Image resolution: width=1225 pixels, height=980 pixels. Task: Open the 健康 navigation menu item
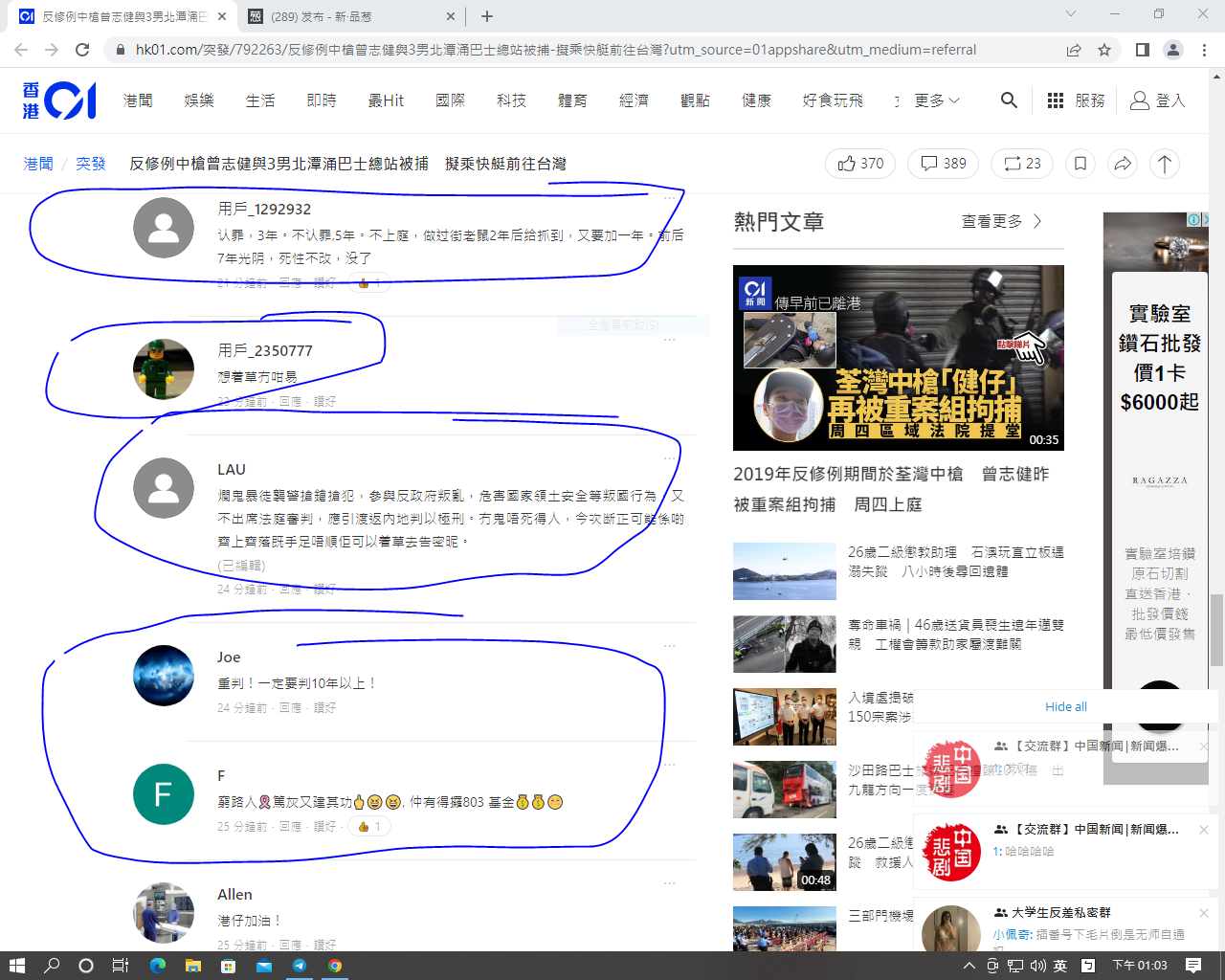[x=756, y=100]
